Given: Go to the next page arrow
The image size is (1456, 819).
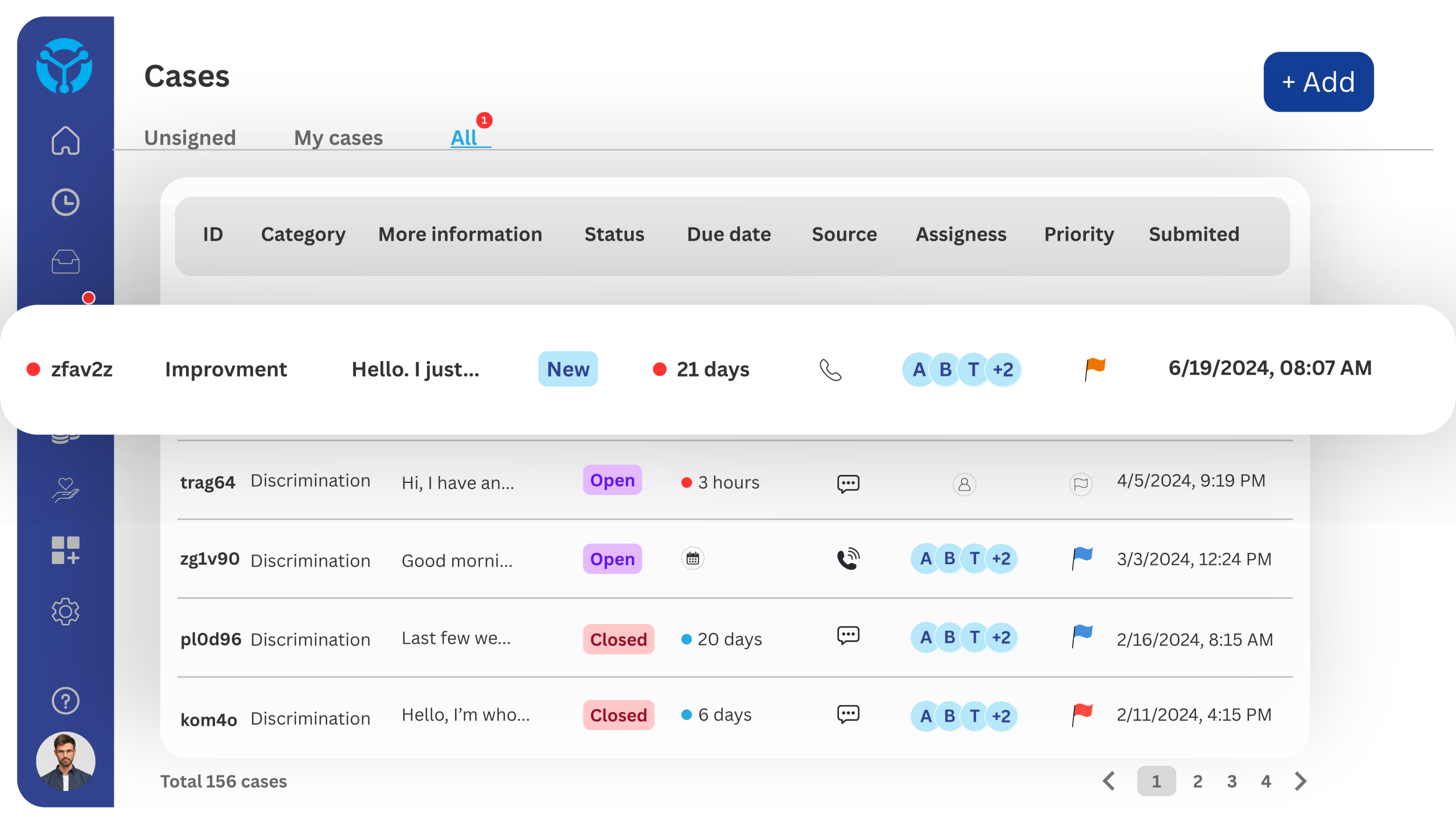Looking at the screenshot, I should click(1300, 781).
